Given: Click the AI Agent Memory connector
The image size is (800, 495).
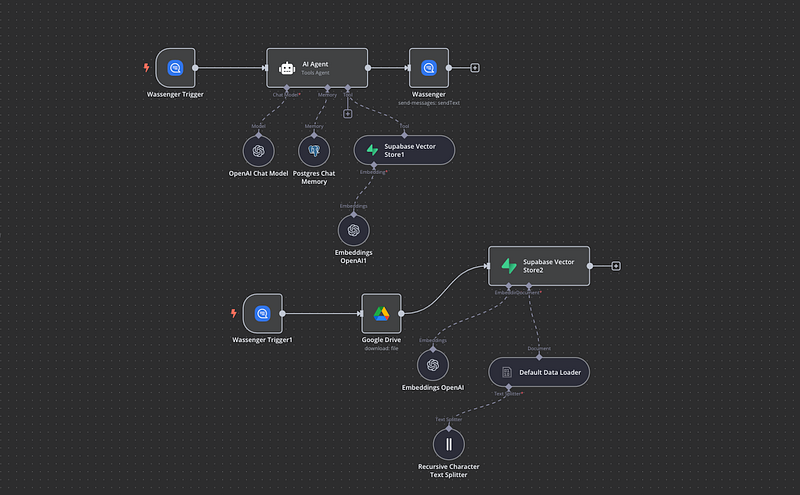Looking at the screenshot, I should click(x=327, y=89).
